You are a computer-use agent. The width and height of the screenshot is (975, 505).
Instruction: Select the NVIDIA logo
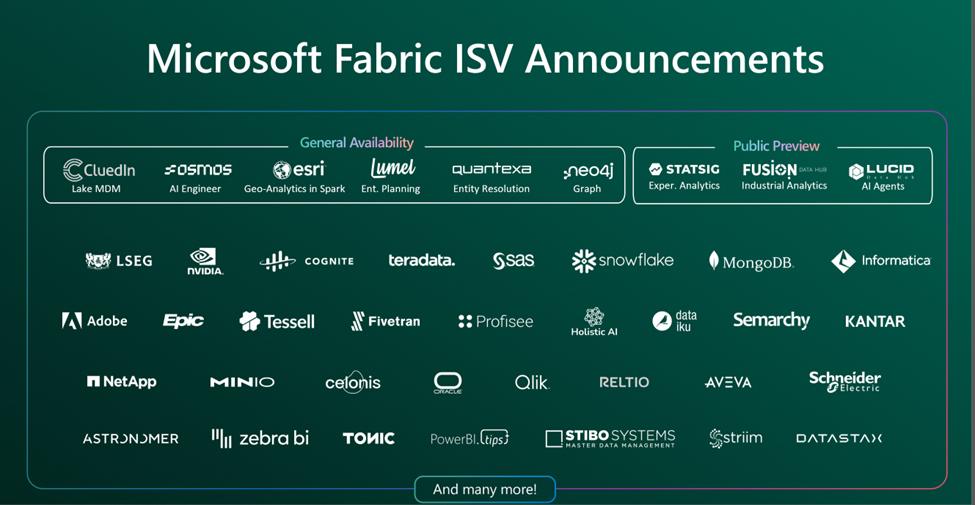click(x=205, y=262)
